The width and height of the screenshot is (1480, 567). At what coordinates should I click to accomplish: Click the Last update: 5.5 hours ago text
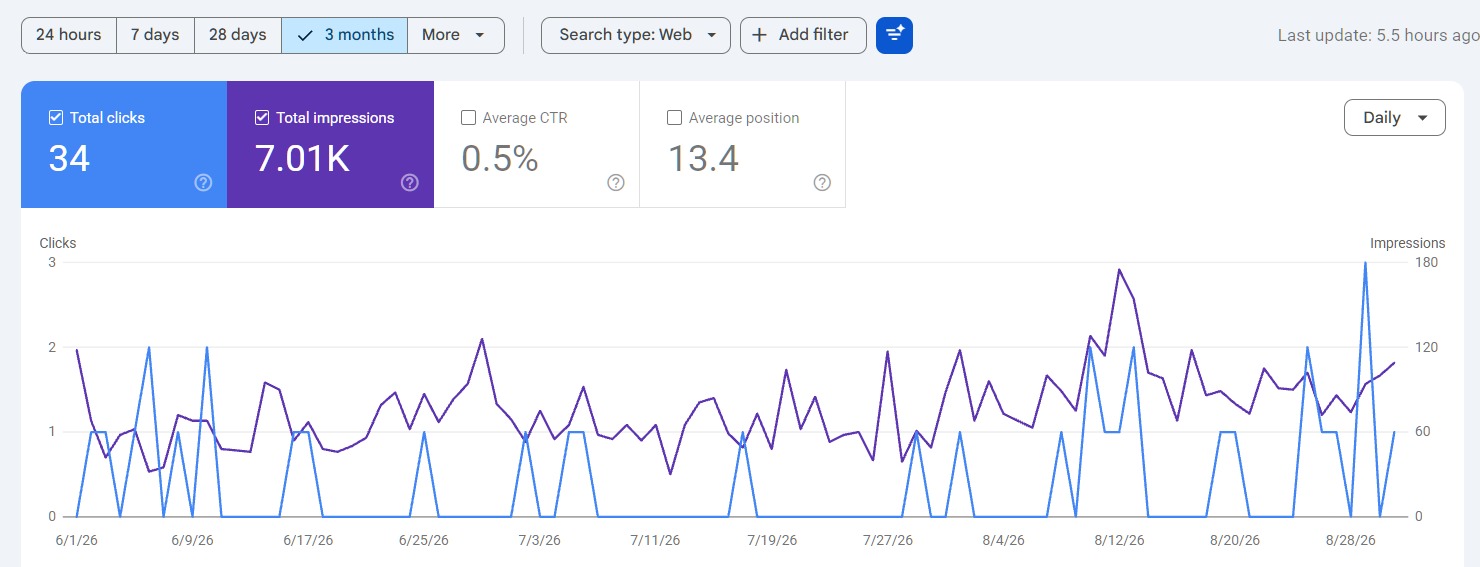point(1378,35)
